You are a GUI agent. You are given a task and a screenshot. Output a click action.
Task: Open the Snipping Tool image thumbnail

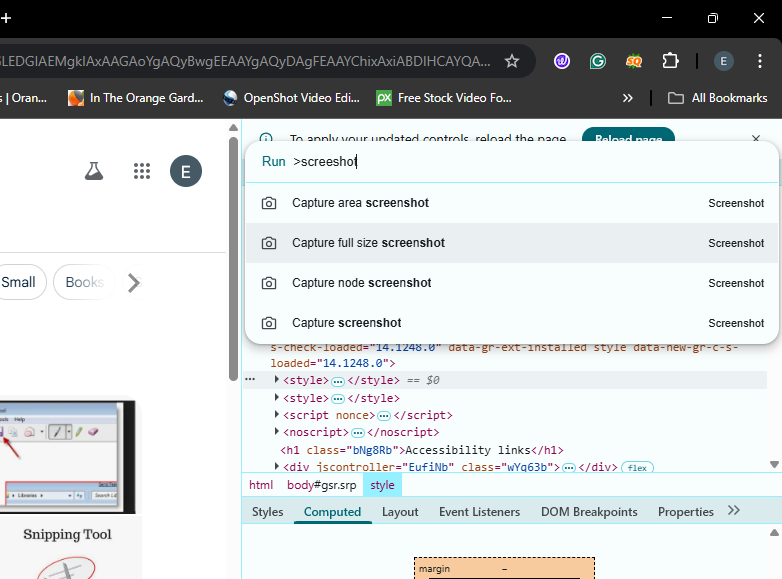click(x=67, y=457)
